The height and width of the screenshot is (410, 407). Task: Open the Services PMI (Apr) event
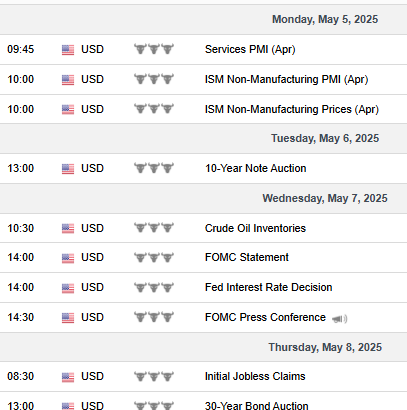250,49
